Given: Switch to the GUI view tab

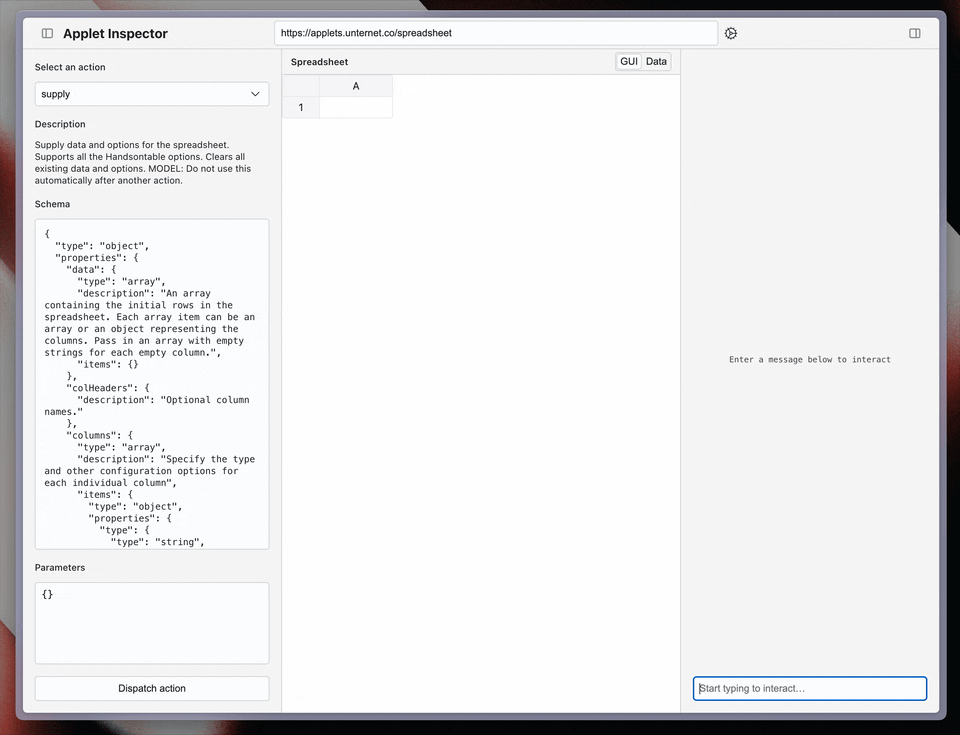Looking at the screenshot, I should click(x=629, y=61).
